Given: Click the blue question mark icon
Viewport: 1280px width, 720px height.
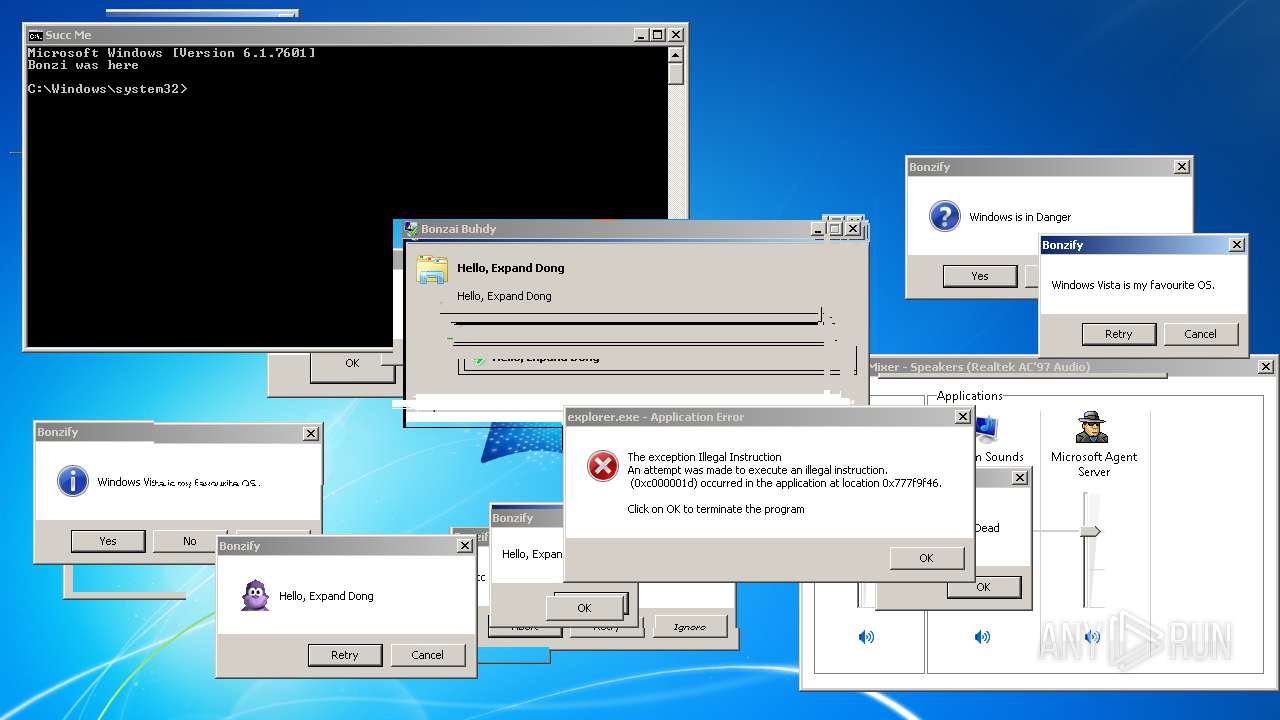Looking at the screenshot, I should [944, 216].
